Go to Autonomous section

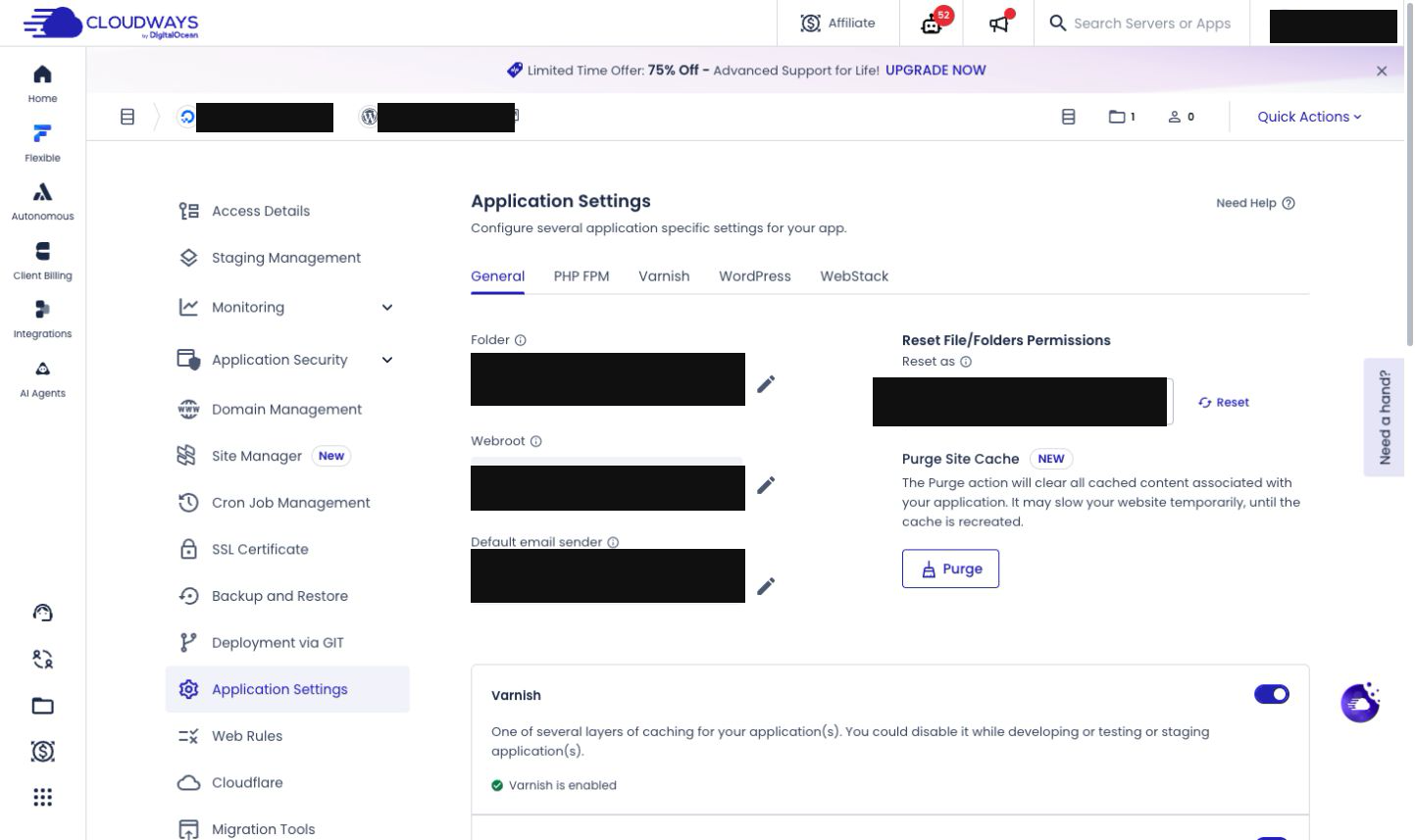[x=42, y=202]
